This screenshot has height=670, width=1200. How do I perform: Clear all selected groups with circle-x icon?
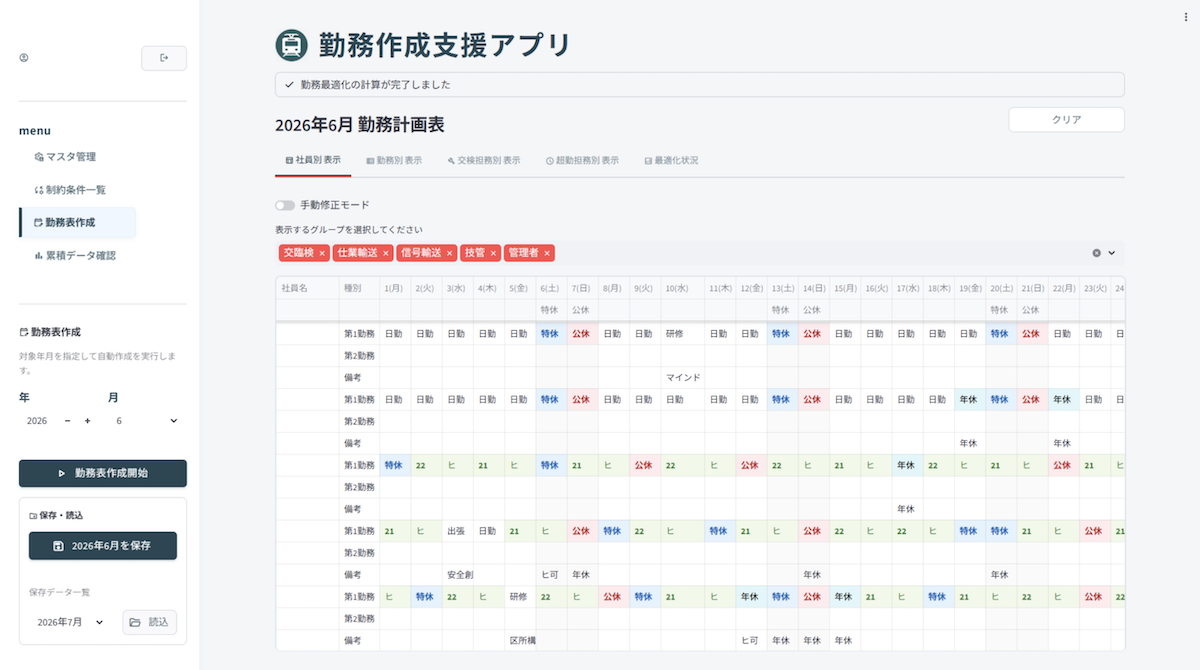(x=1096, y=253)
